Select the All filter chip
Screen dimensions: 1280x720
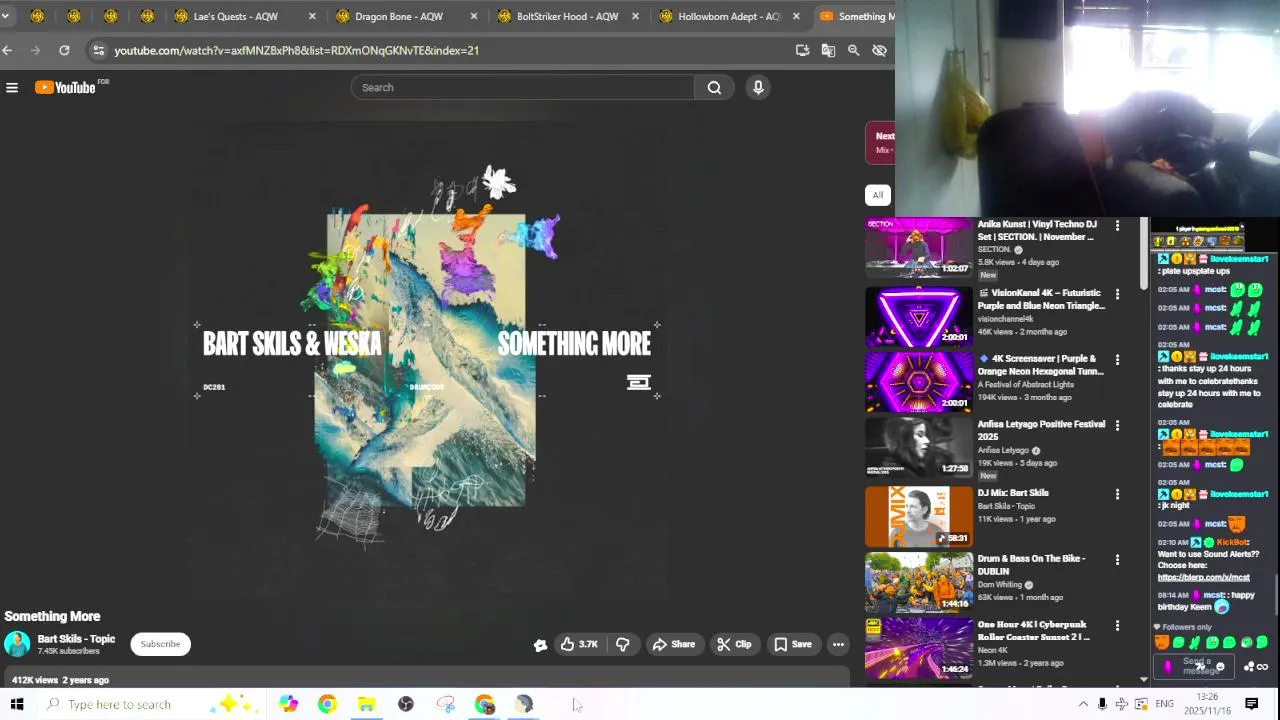pos(877,195)
